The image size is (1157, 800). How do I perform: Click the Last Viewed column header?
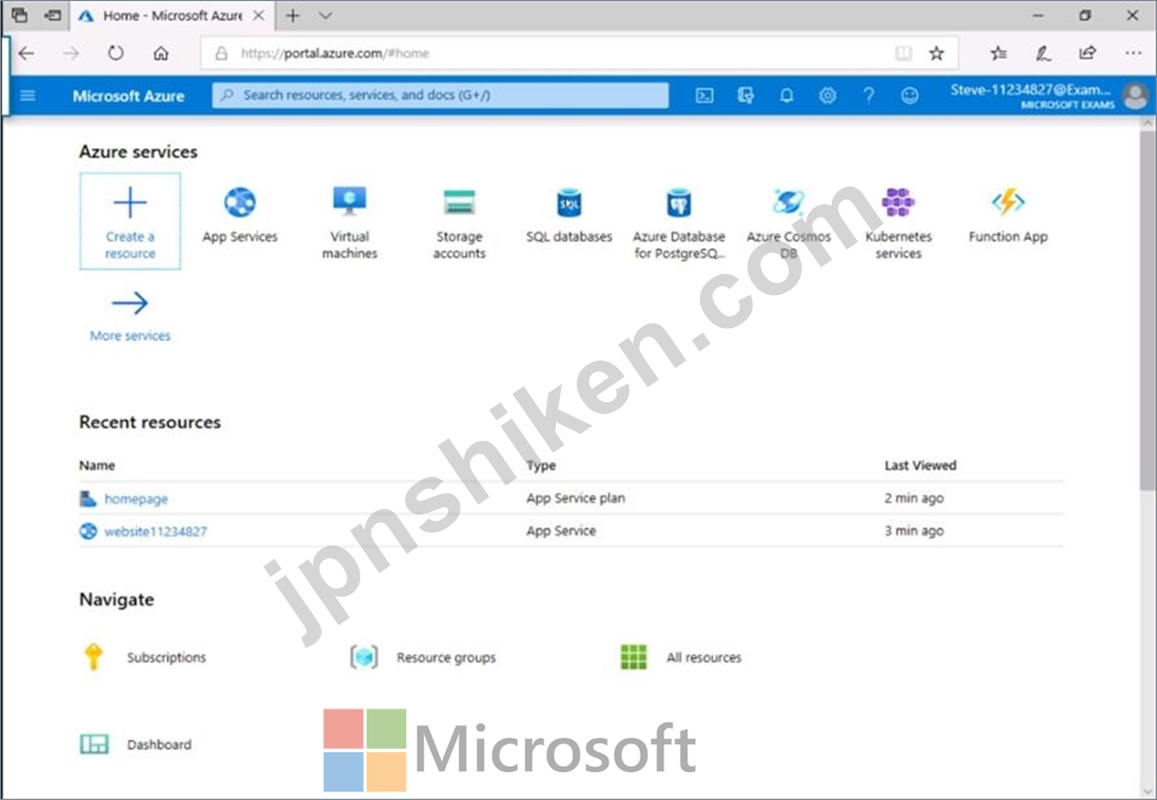pos(920,466)
